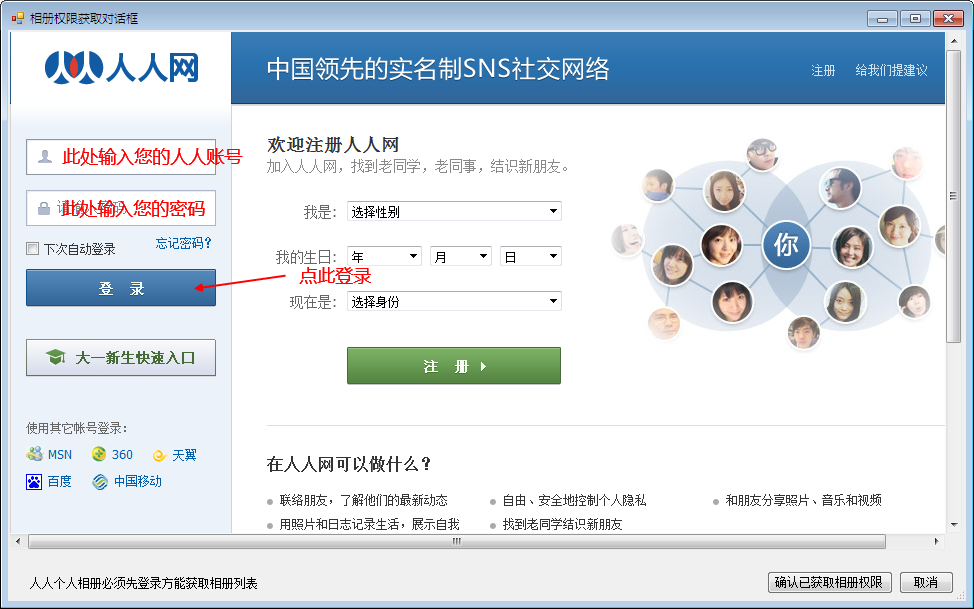This screenshot has height=609, width=974.
Task: Click the 给我们提建议 header link
Action: point(891,71)
